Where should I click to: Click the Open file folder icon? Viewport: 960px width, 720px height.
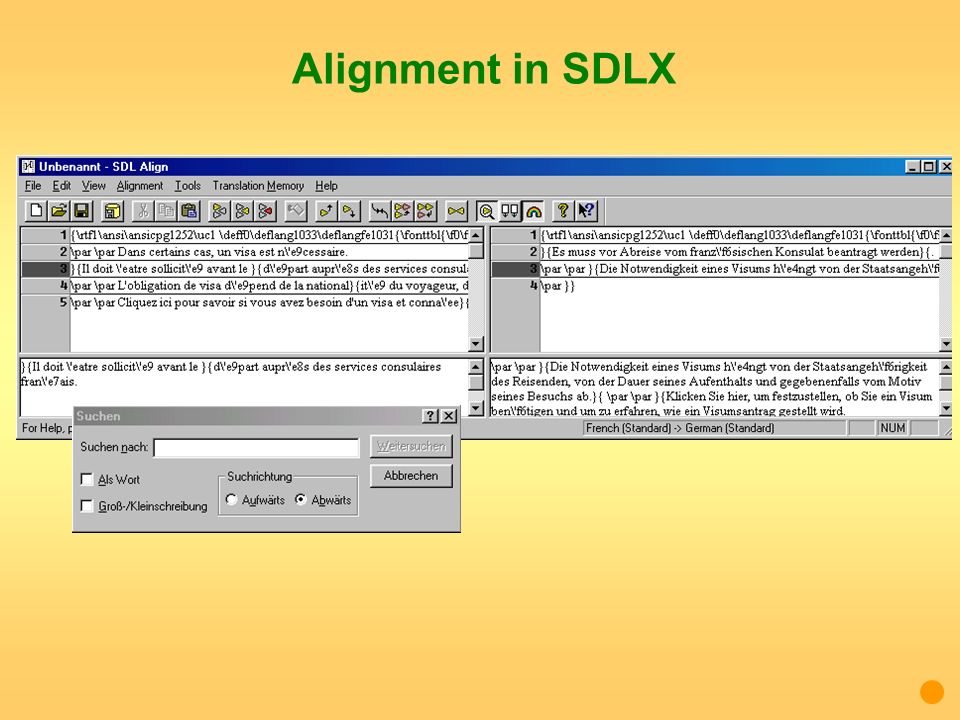[59, 211]
